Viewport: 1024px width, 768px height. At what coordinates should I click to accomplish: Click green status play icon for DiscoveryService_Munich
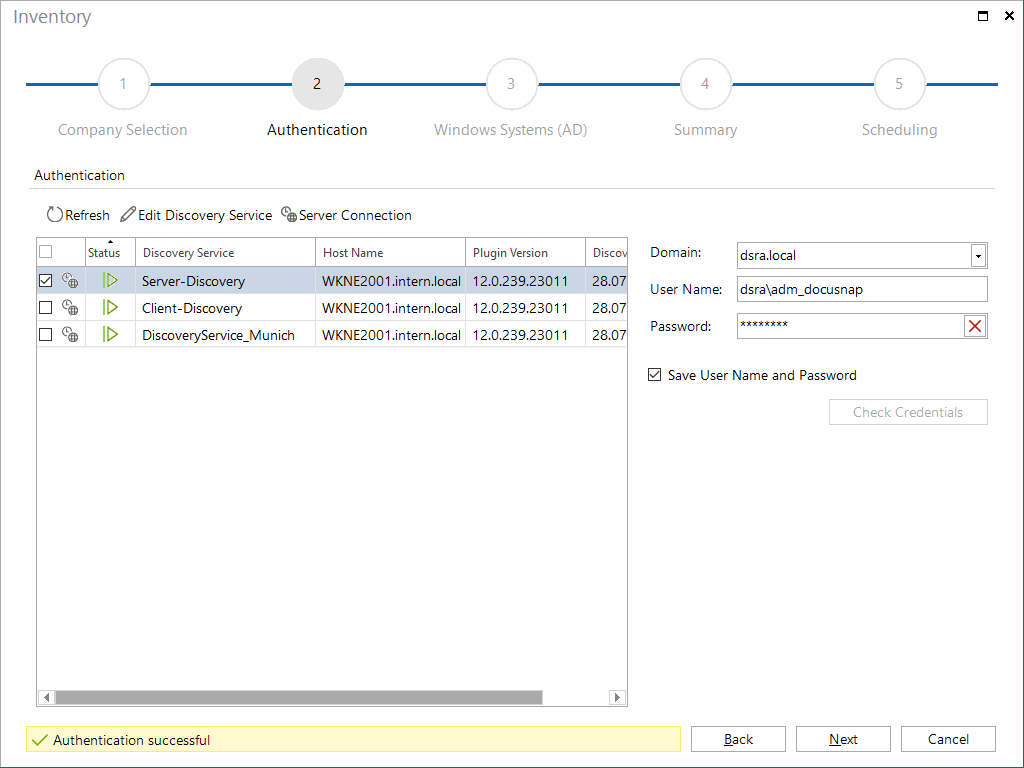tap(110, 334)
